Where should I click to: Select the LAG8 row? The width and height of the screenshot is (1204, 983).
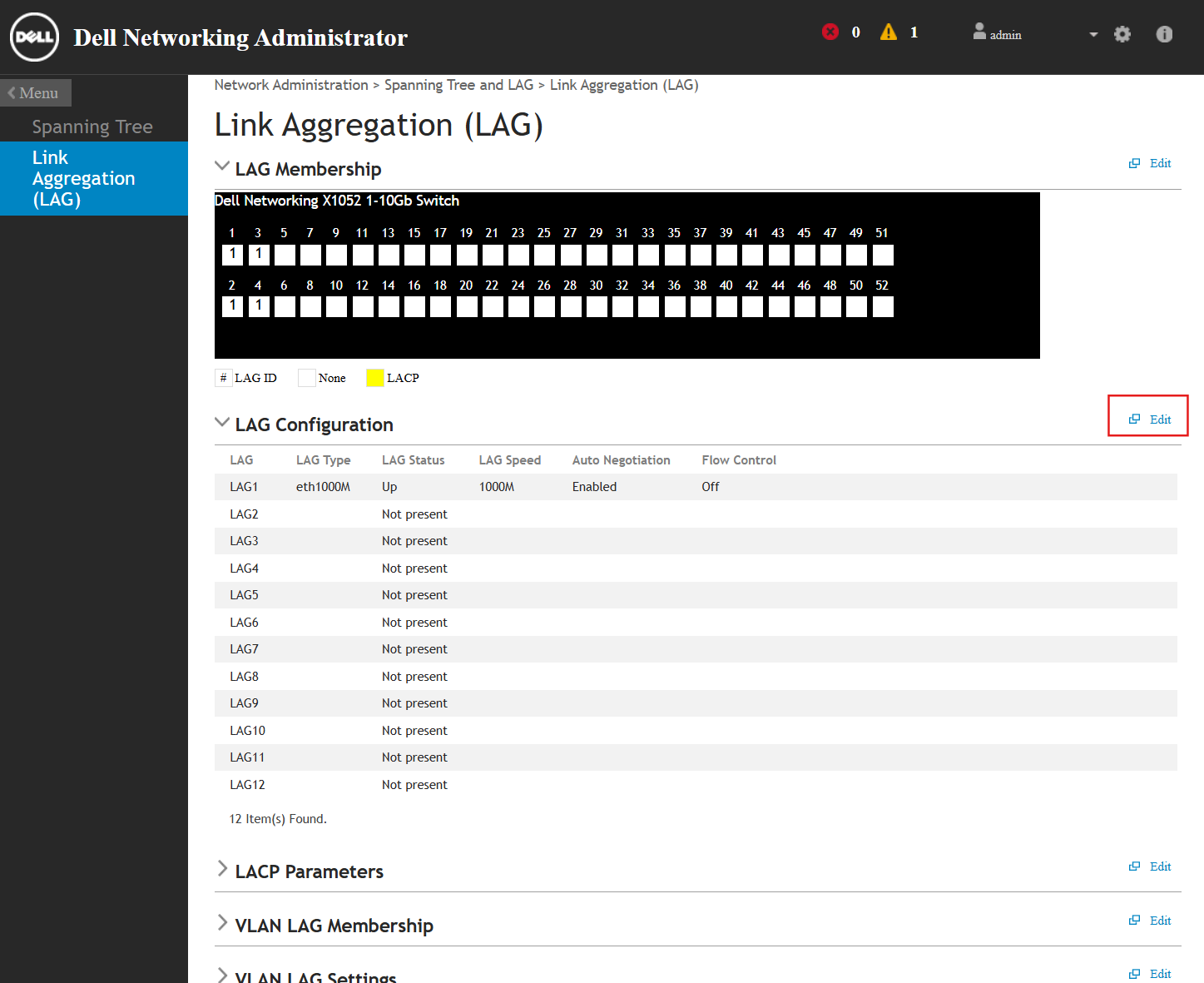click(x=696, y=677)
